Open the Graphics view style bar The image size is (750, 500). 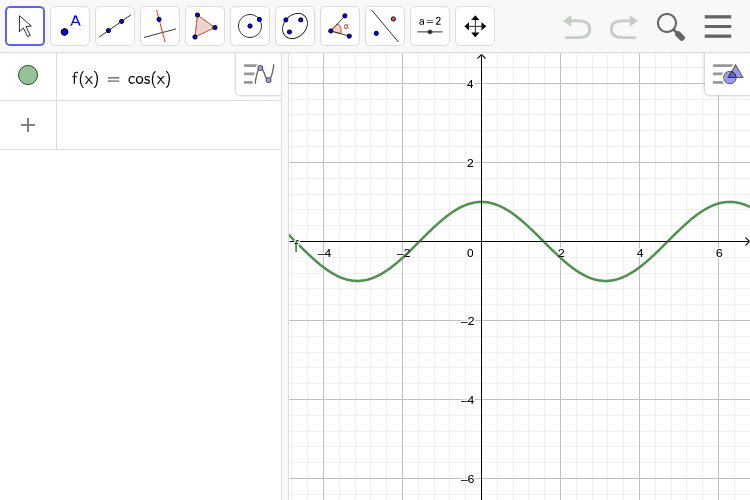728,74
